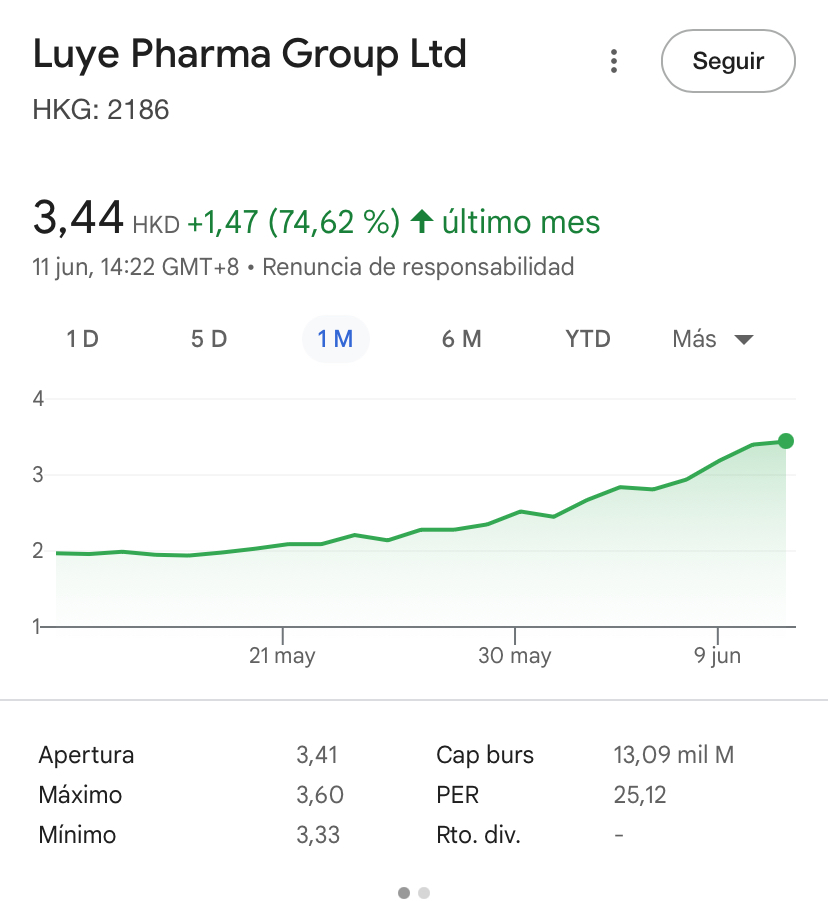Click the Luye Pharma Group Ltd title
Viewport: 828px width, 901px height.
click(x=249, y=54)
